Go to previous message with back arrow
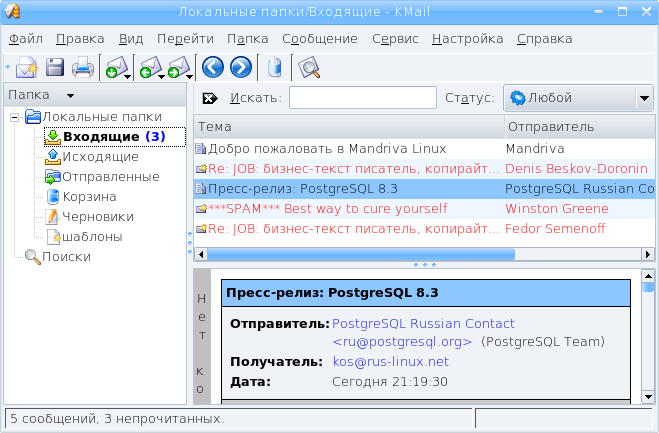The image size is (659, 433). (213, 67)
